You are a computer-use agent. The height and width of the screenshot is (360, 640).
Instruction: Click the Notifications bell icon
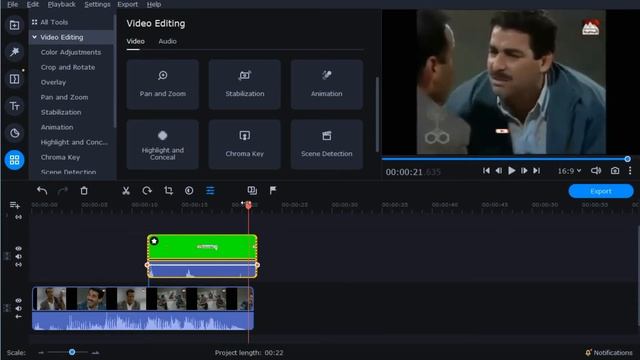click(588, 353)
